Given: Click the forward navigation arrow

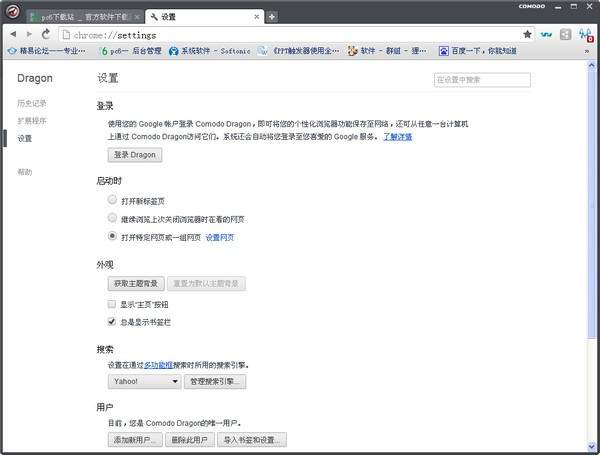Looking at the screenshot, I should tap(28, 34).
